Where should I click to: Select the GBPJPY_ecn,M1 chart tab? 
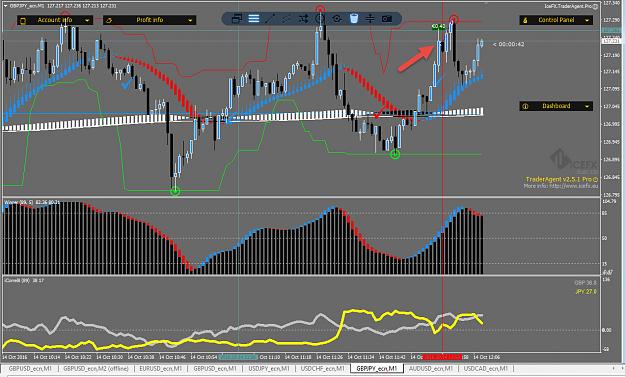click(377, 369)
